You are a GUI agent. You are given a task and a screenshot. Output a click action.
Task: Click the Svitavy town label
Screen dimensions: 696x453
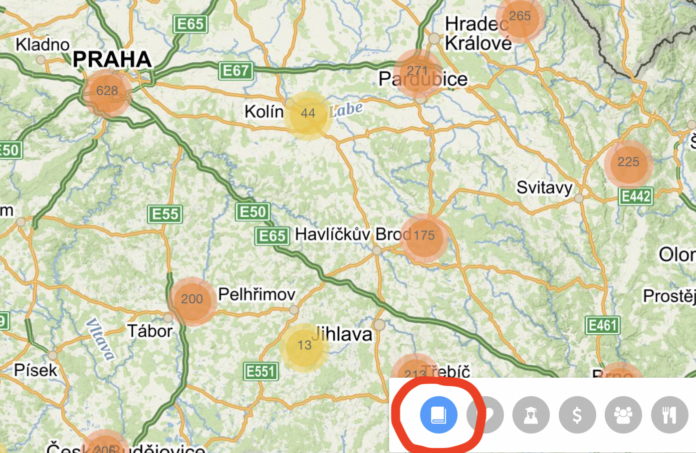click(x=545, y=188)
